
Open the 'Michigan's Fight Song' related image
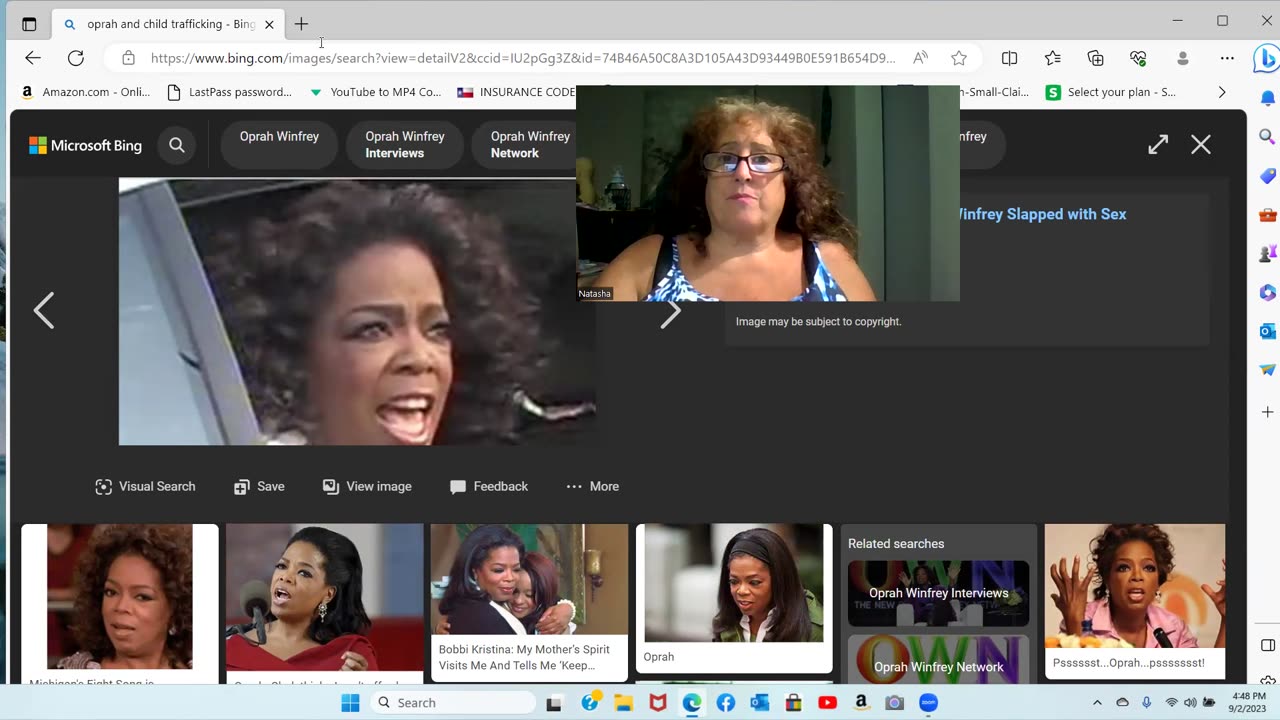point(120,604)
